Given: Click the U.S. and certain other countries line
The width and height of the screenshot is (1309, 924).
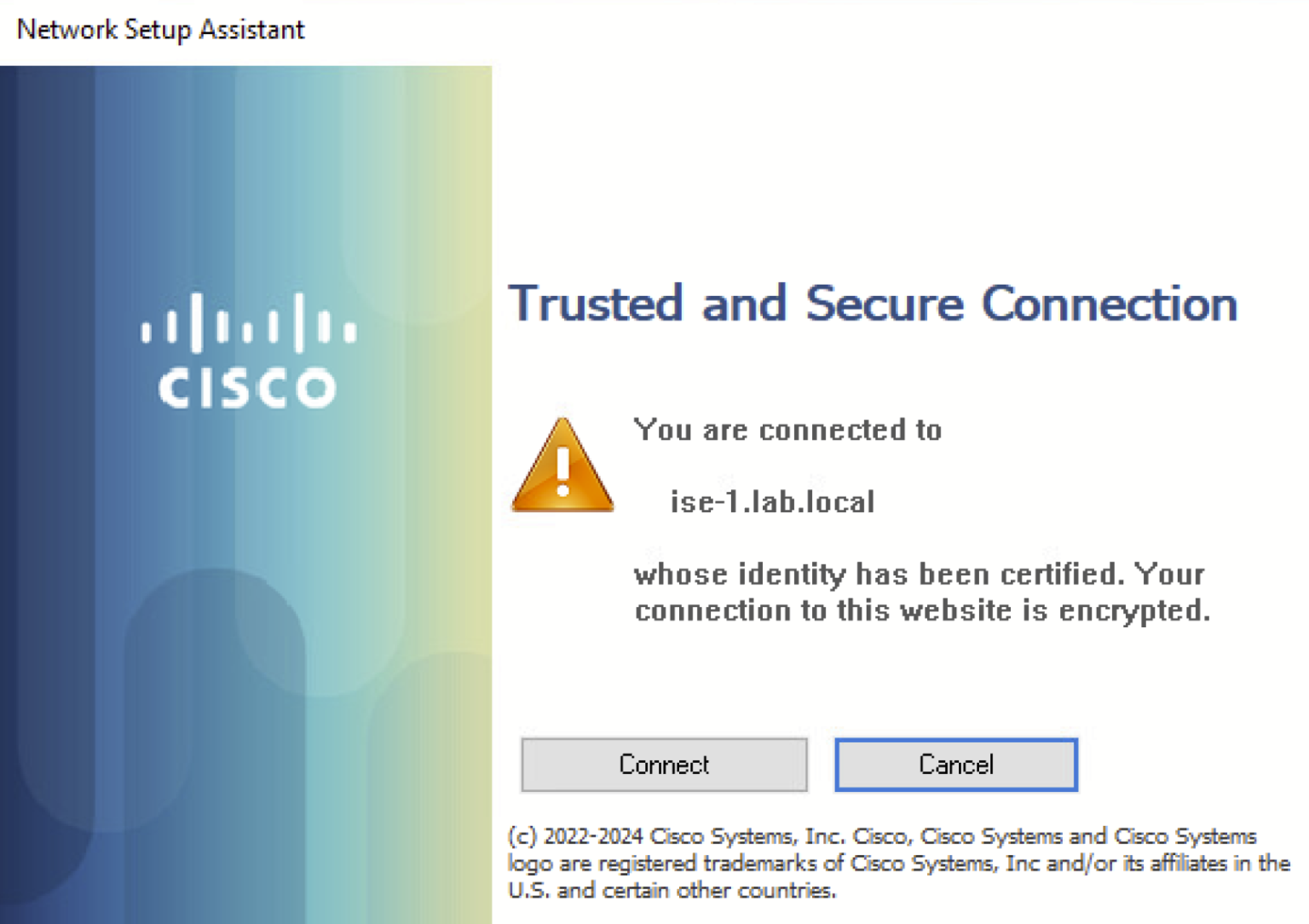Looking at the screenshot, I should point(672,891).
